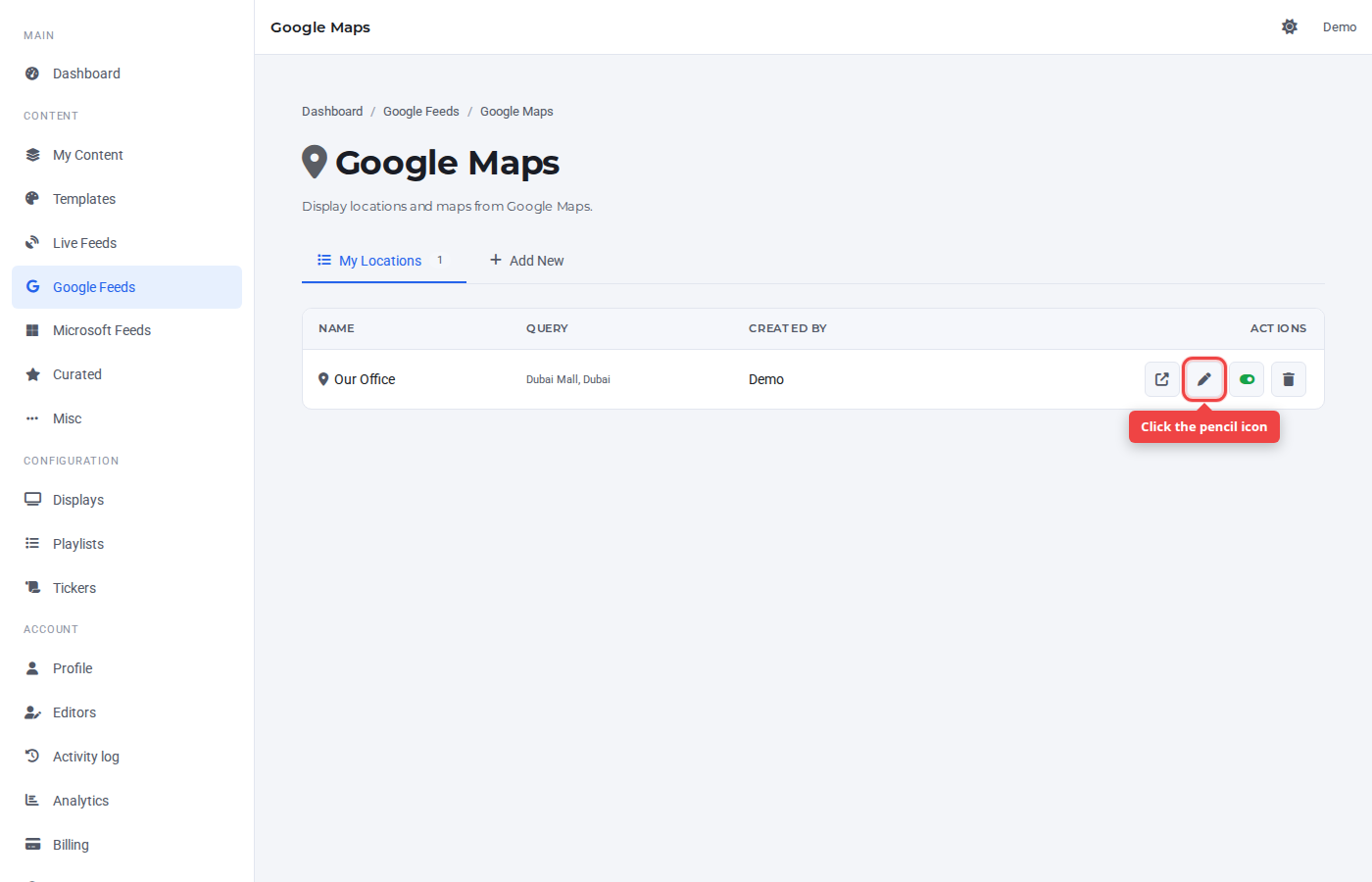Open Templates menu item
The height and width of the screenshot is (882, 1372).
pyautogui.click(x=126, y=199)
